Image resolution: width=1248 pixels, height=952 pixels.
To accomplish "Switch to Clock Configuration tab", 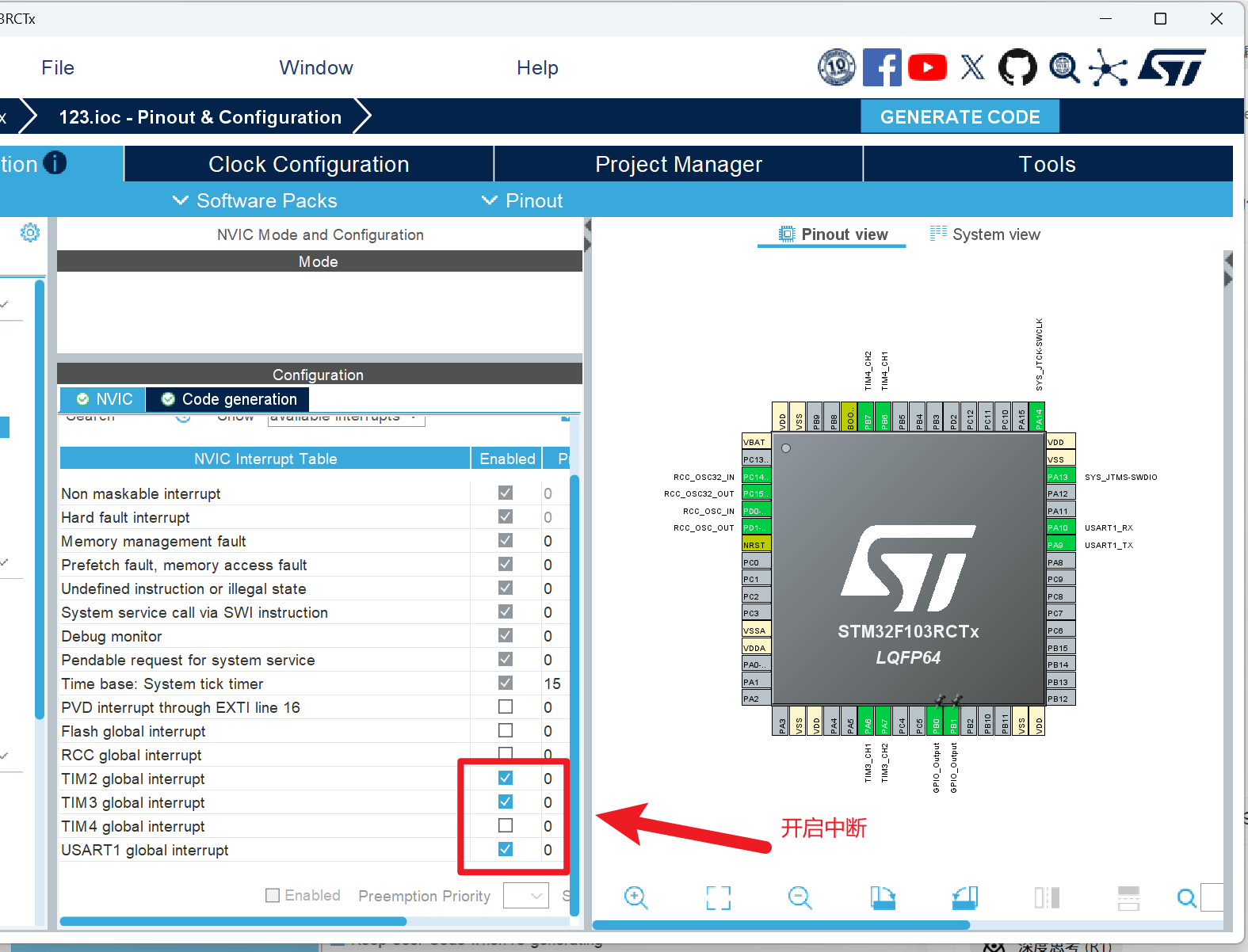I will [309, 164].
